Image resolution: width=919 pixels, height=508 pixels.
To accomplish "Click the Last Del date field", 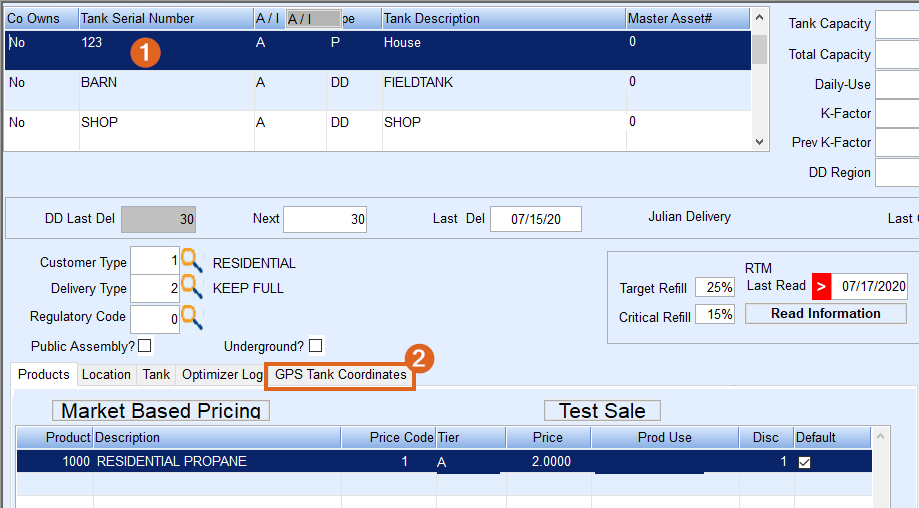I will [x=536, y=219].
